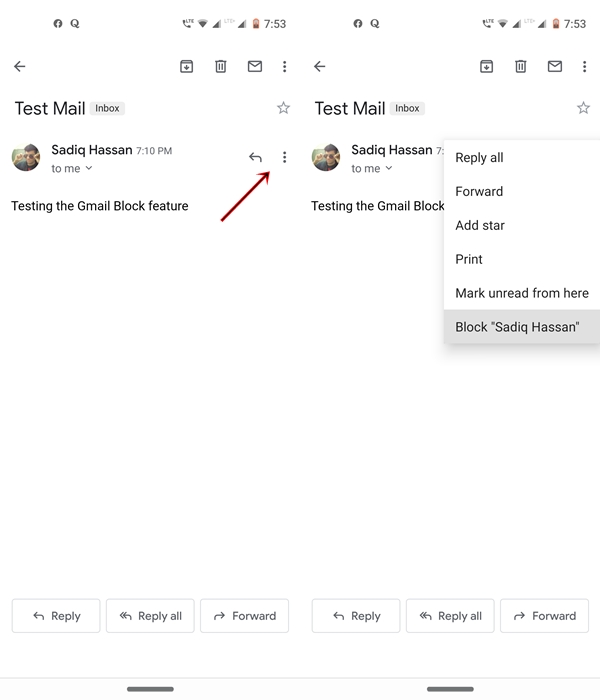600x700 pixels.
Task: Open Sadiq Hassan avatar in right screenshot
Action: 326,157
